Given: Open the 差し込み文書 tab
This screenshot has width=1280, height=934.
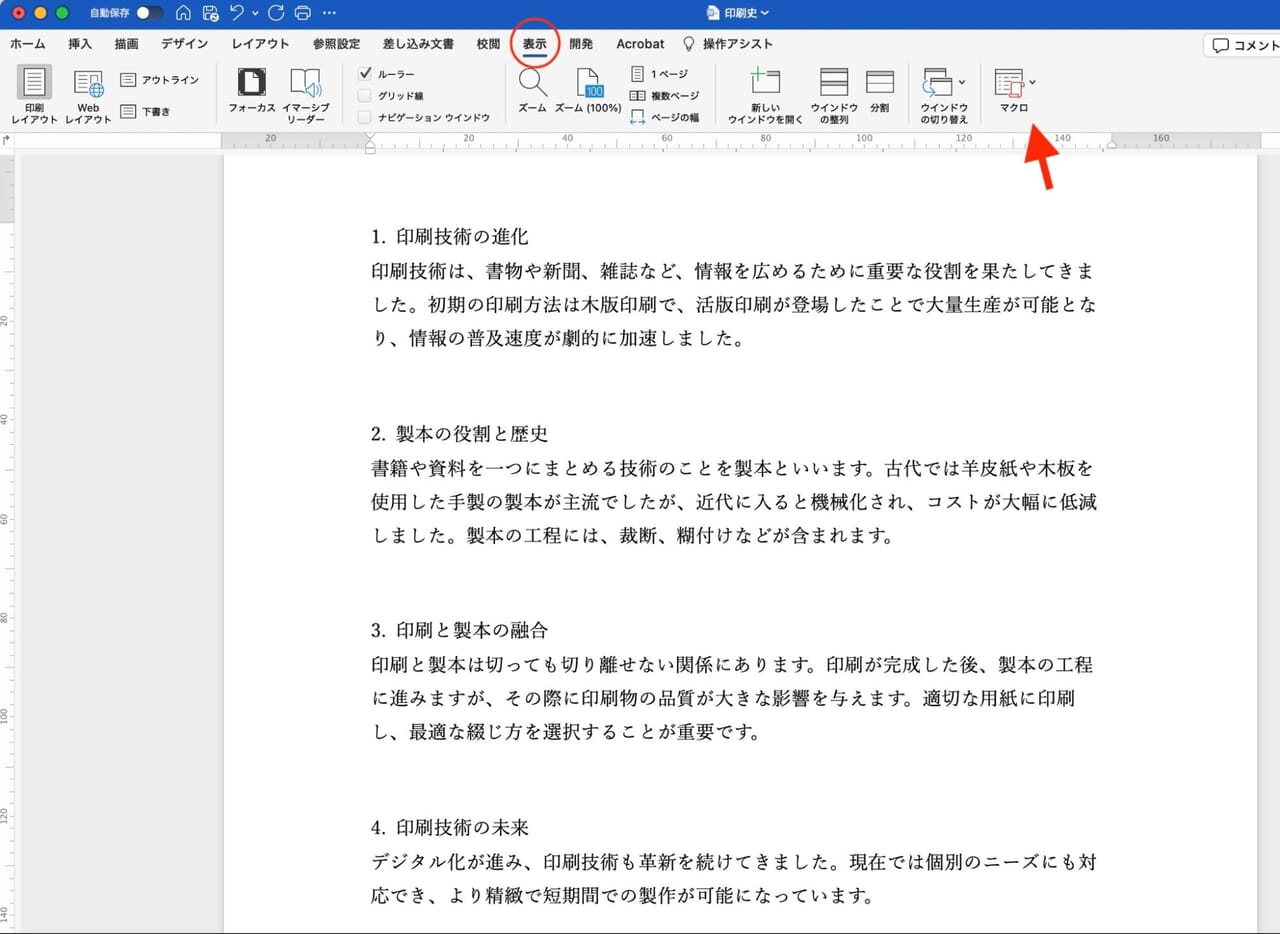Looking at the screenshot, I should (x=418, y=44).
